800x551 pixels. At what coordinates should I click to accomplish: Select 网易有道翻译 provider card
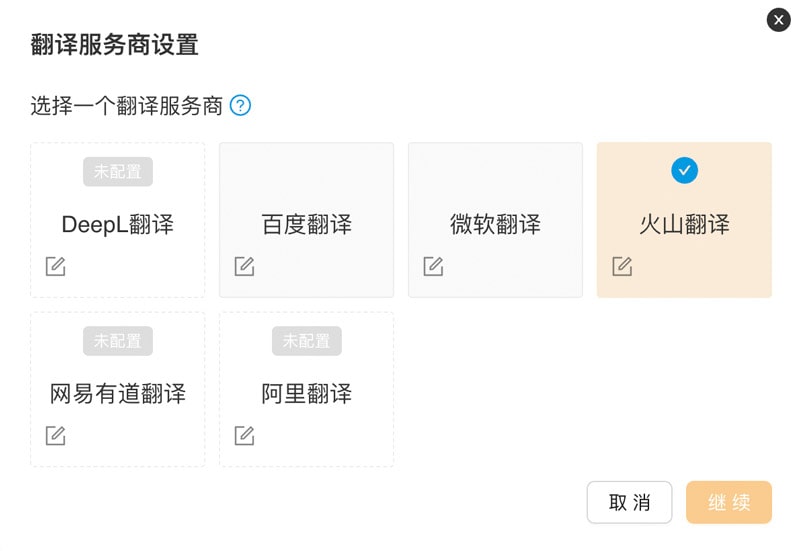[x=117, y=393]
